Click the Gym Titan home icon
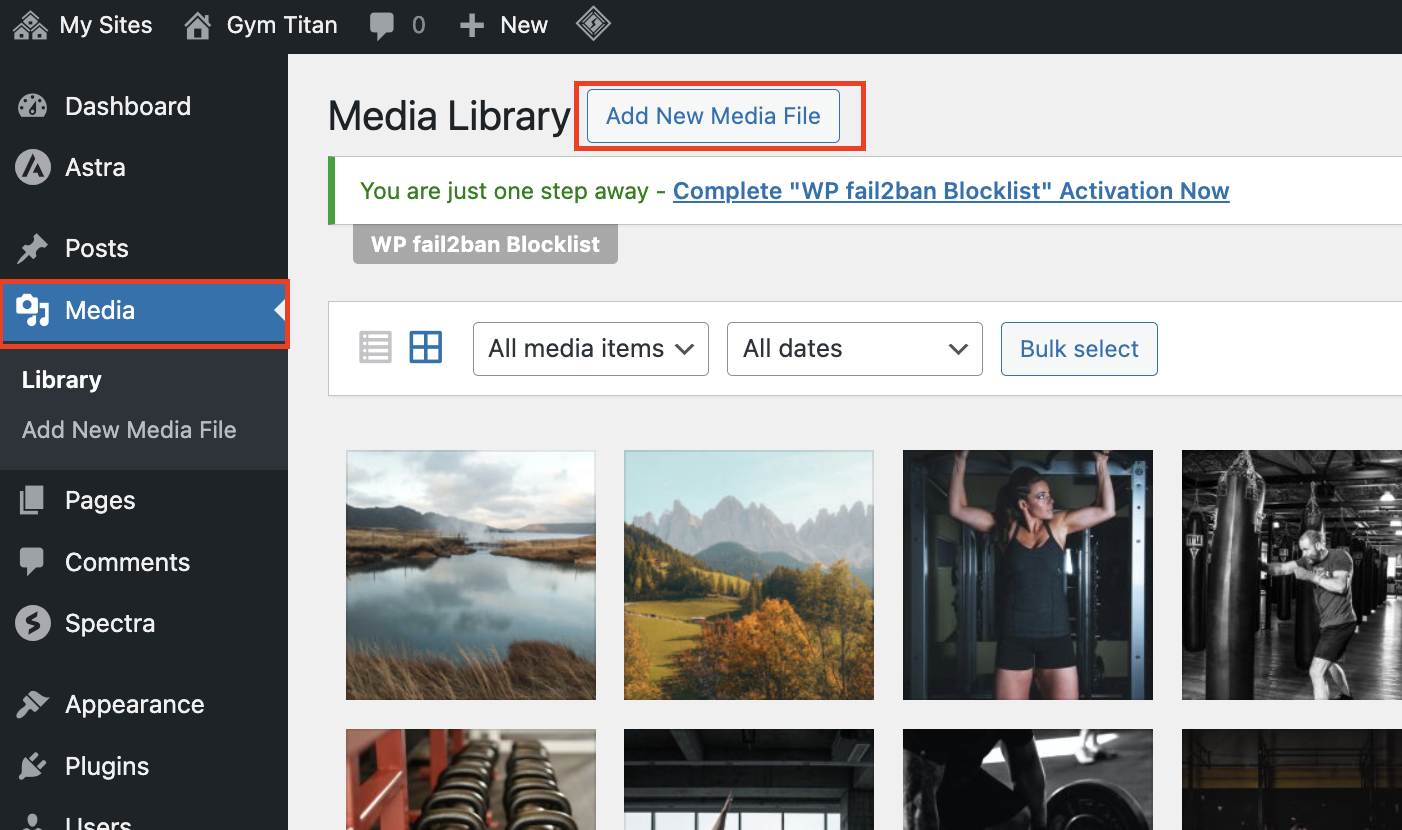Viewport: 1402px width, 830px height. tap(198, 25)
